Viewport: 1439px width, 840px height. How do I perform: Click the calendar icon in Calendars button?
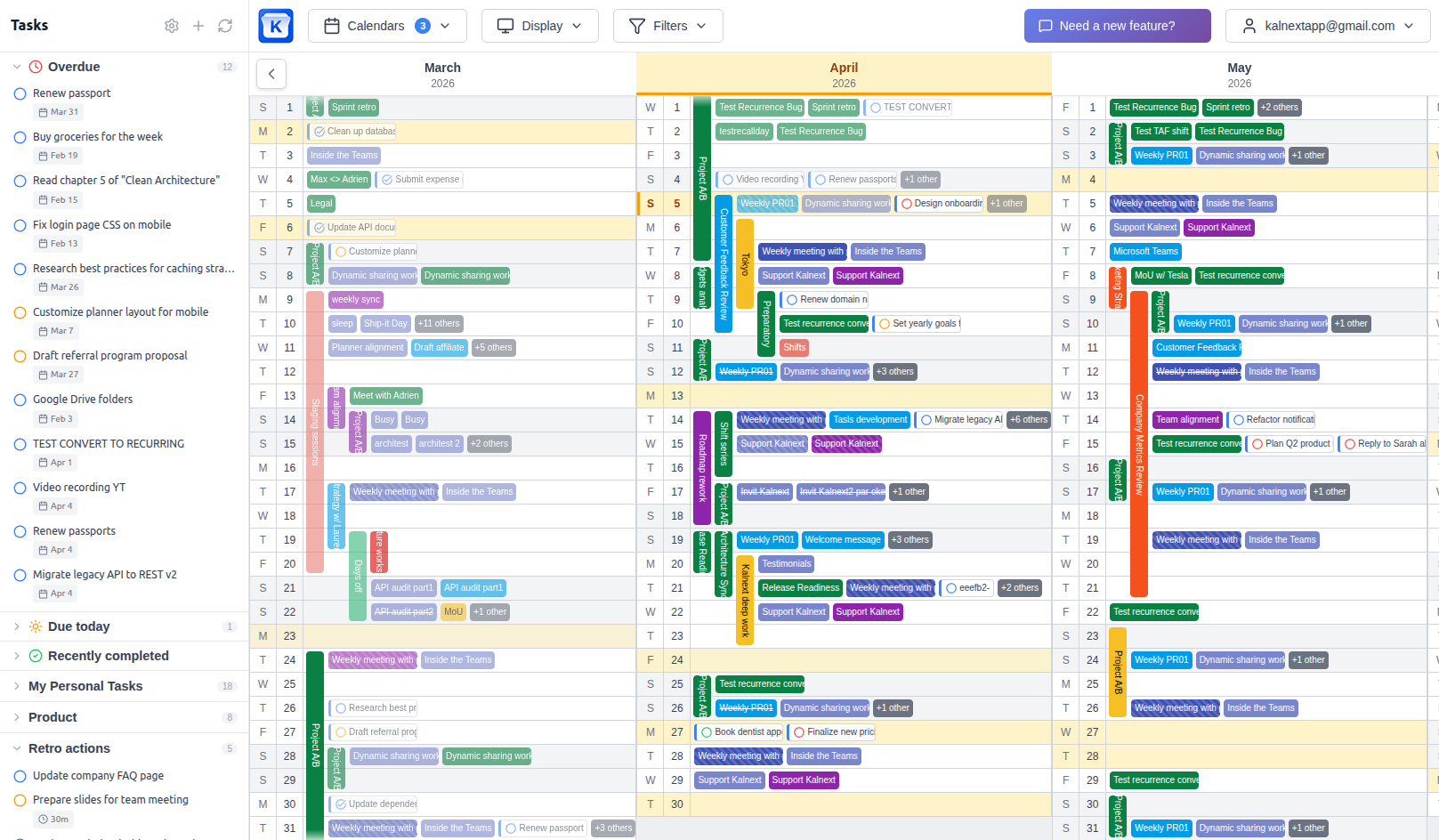click(x=332, y=26)
